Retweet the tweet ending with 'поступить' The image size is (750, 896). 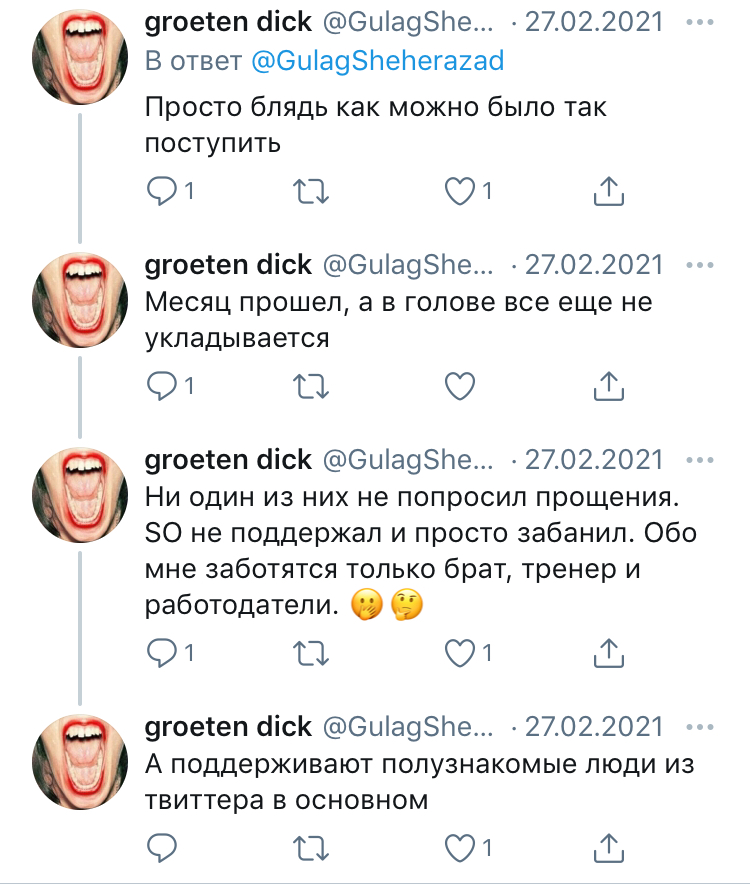point(314,190)
